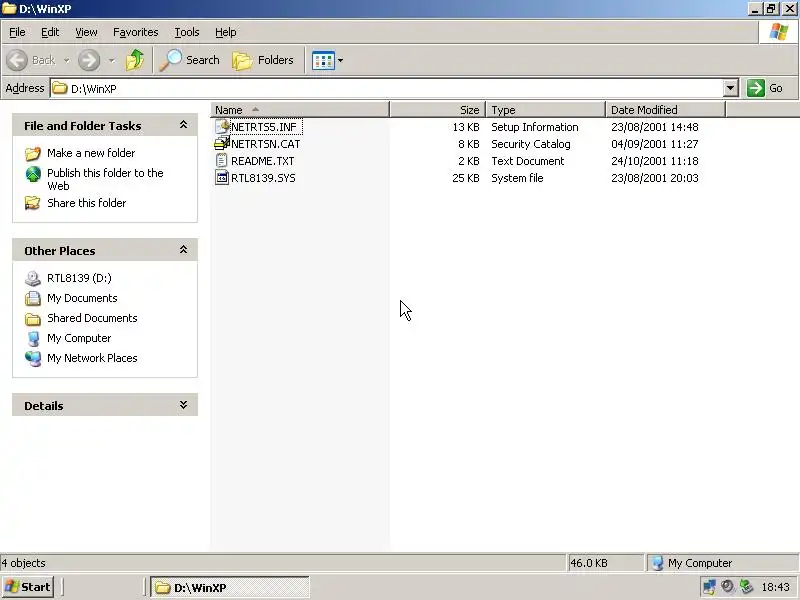This screenshot has width=800, height=600.
Task: Click the Publish to Web globe icon
Action: click(33, 174)
